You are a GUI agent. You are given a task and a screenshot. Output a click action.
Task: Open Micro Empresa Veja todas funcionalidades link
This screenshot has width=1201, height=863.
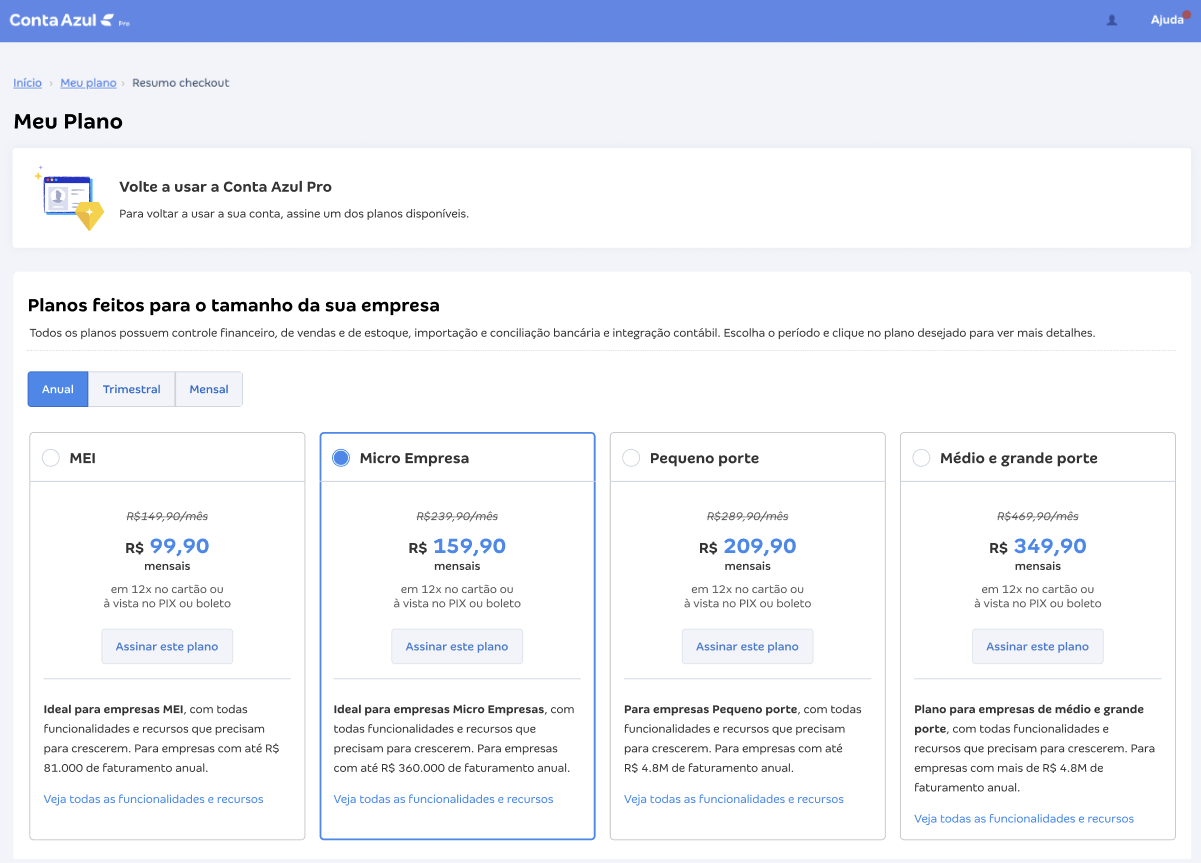point(444,799)
